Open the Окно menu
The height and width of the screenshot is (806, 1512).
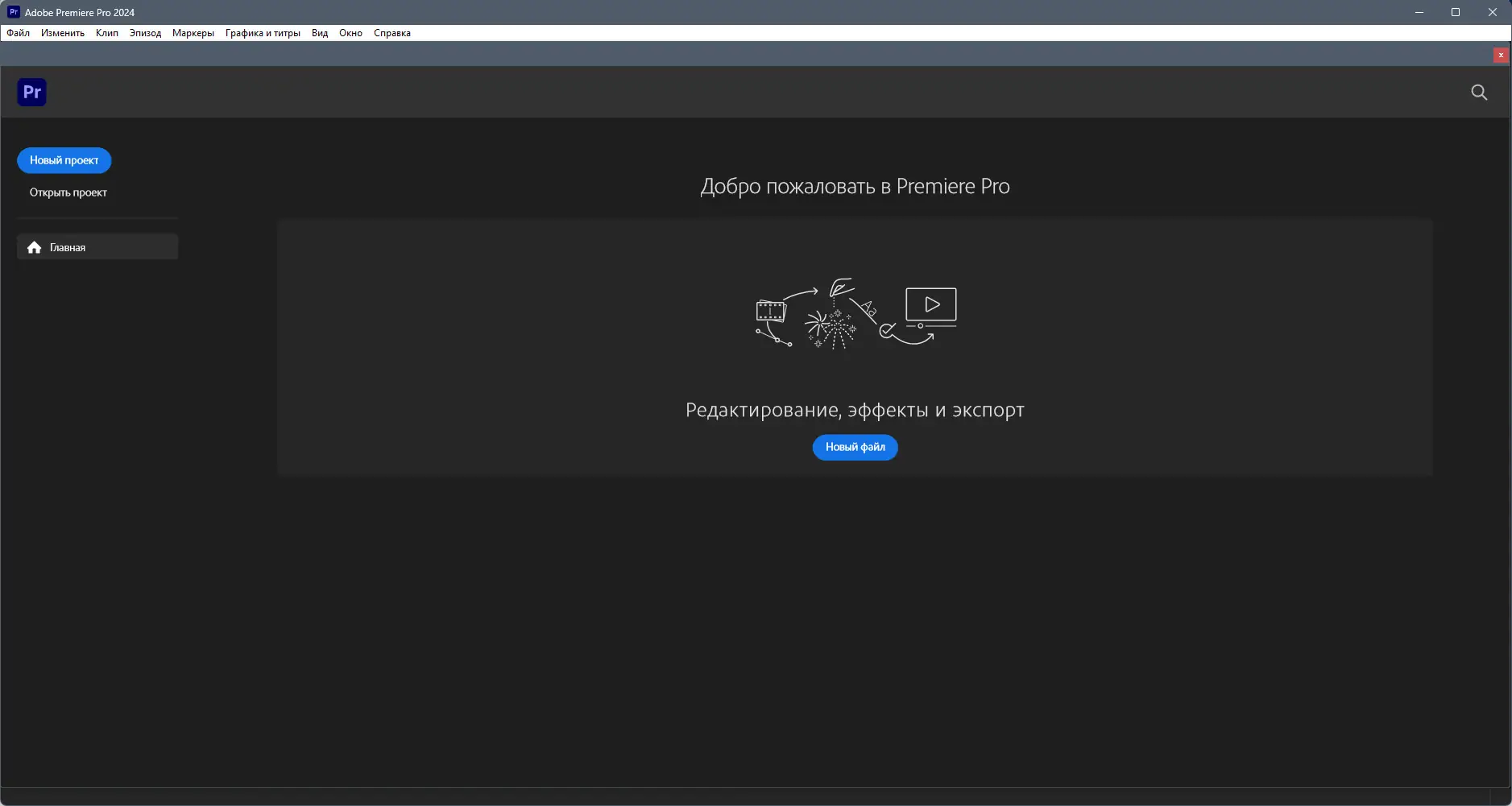350,33
